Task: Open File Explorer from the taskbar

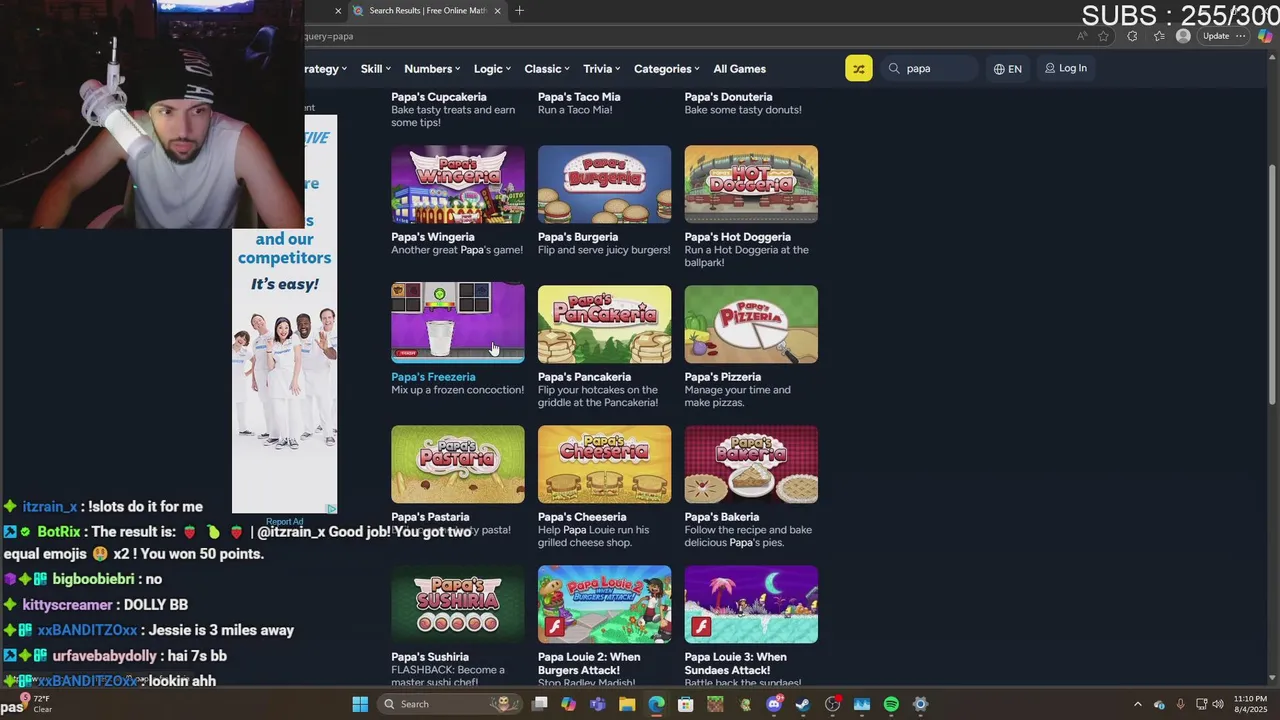Action: [x=627, y=704]
